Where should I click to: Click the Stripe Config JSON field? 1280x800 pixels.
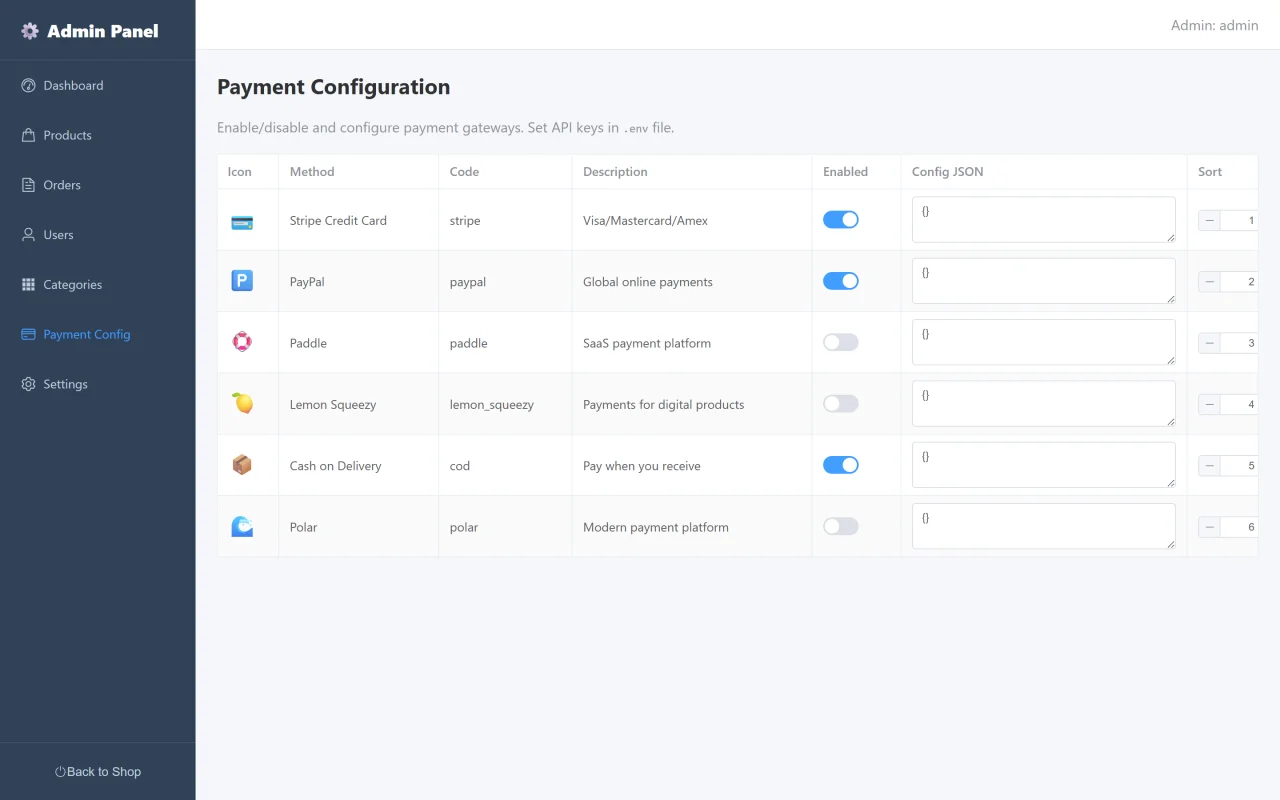[1044, 220]
